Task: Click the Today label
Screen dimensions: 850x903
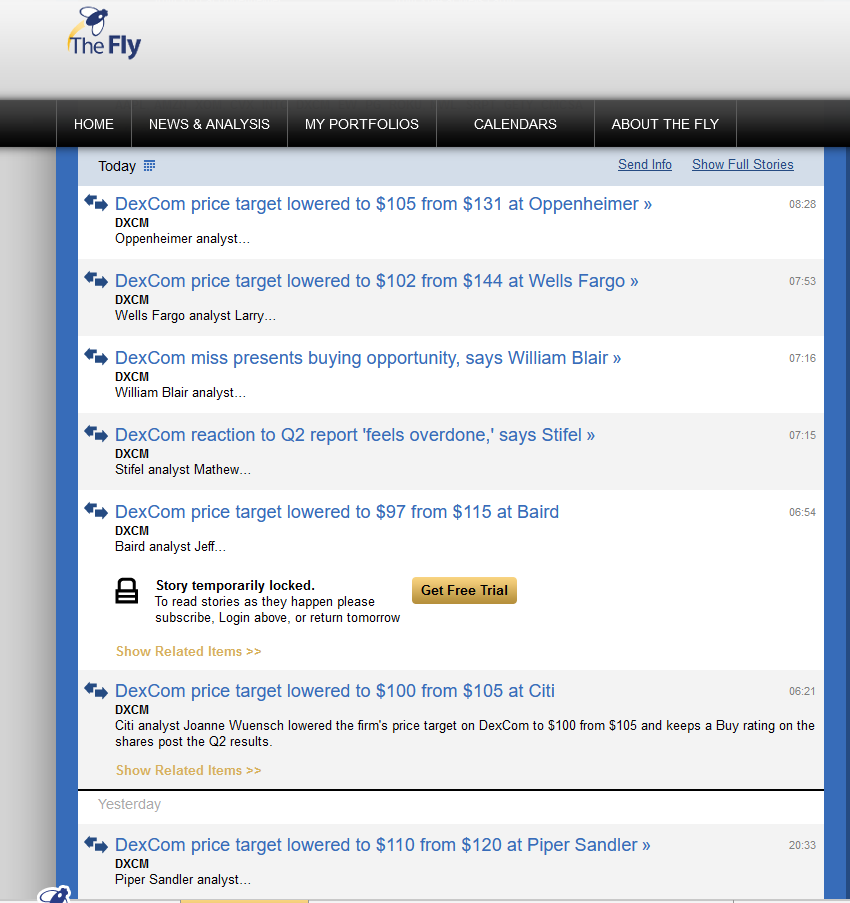Action: tap(117, 166)
